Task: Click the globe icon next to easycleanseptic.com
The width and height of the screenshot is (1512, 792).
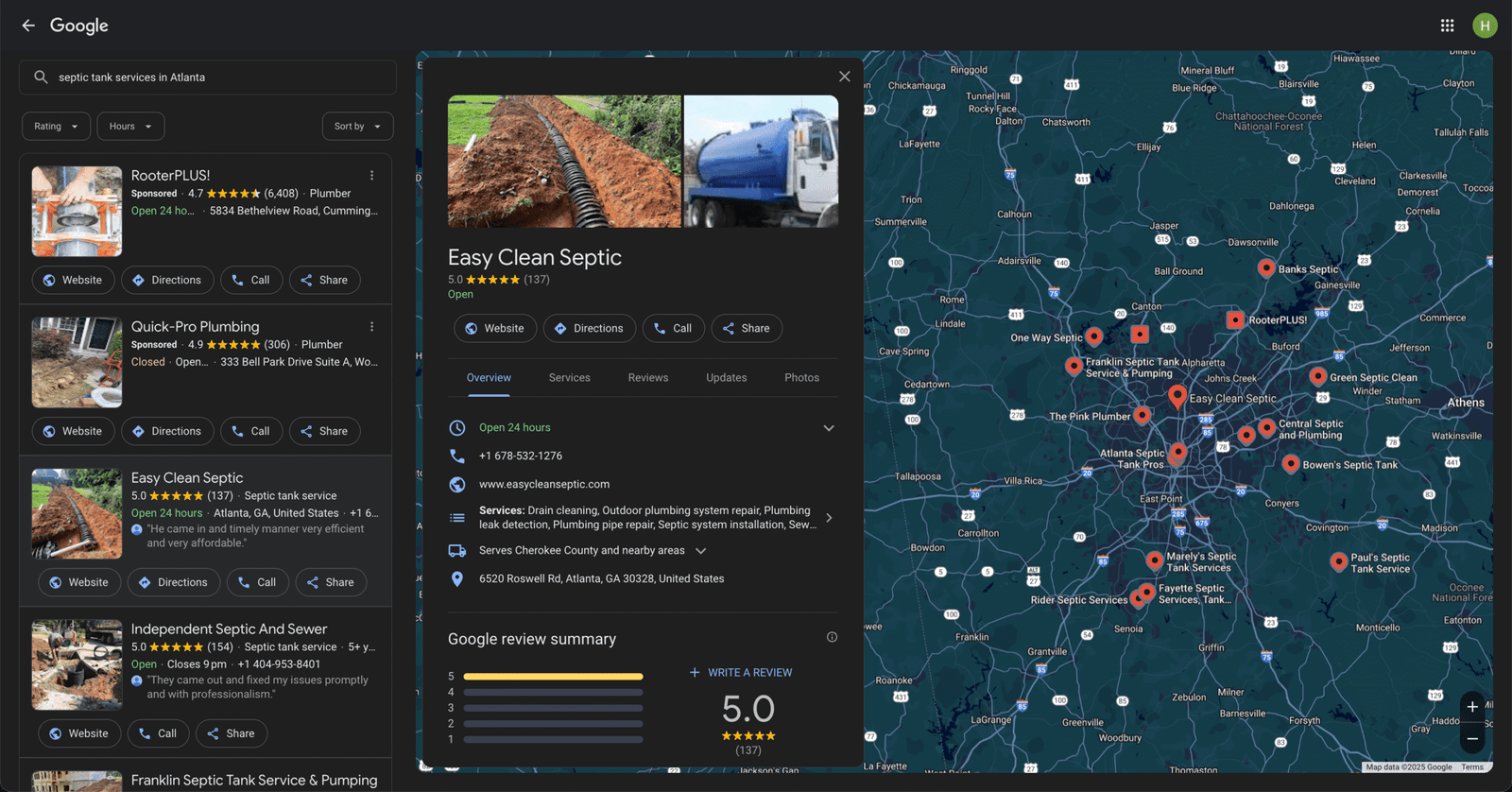Action: (457, 484)
